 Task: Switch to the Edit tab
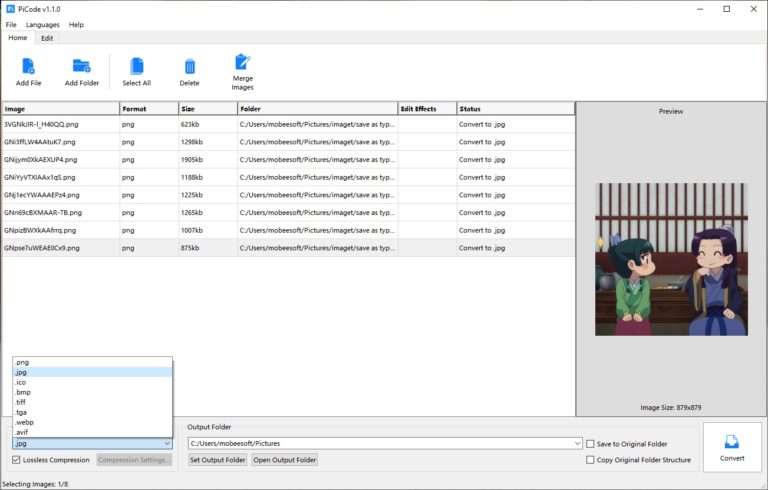(x=47, y=38)
